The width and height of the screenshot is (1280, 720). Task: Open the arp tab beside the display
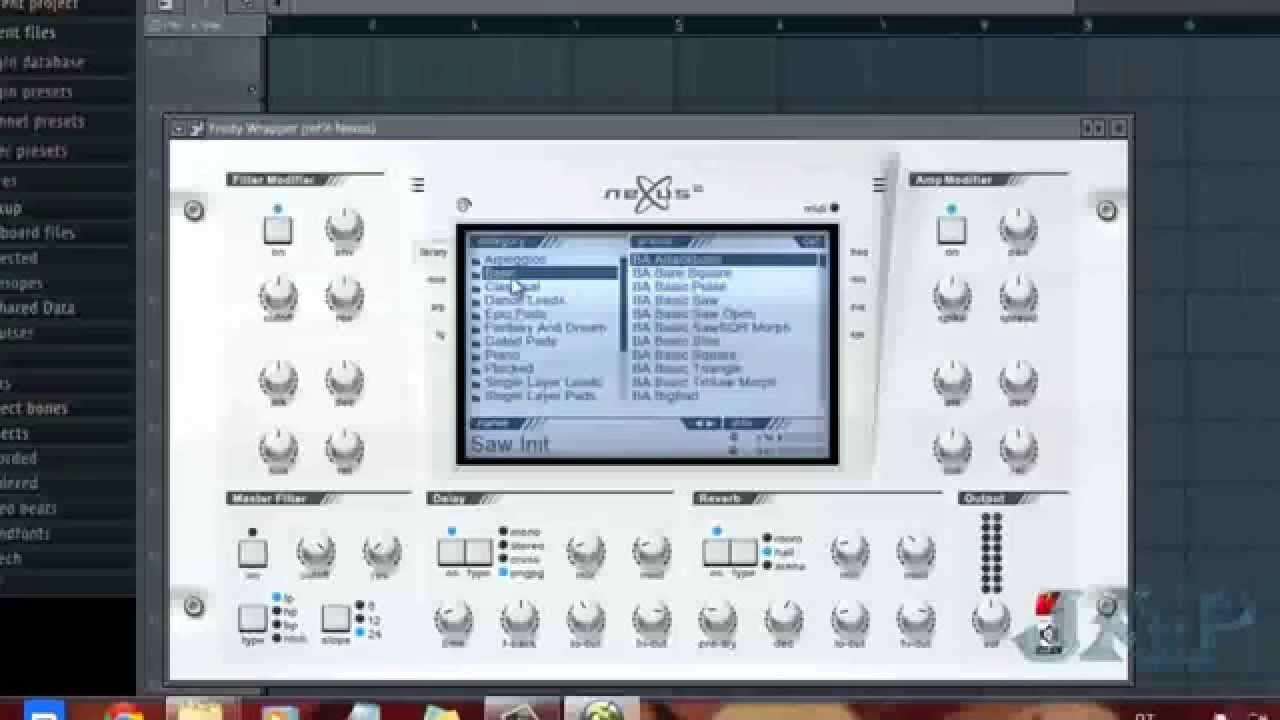click(x=438, y=308)
